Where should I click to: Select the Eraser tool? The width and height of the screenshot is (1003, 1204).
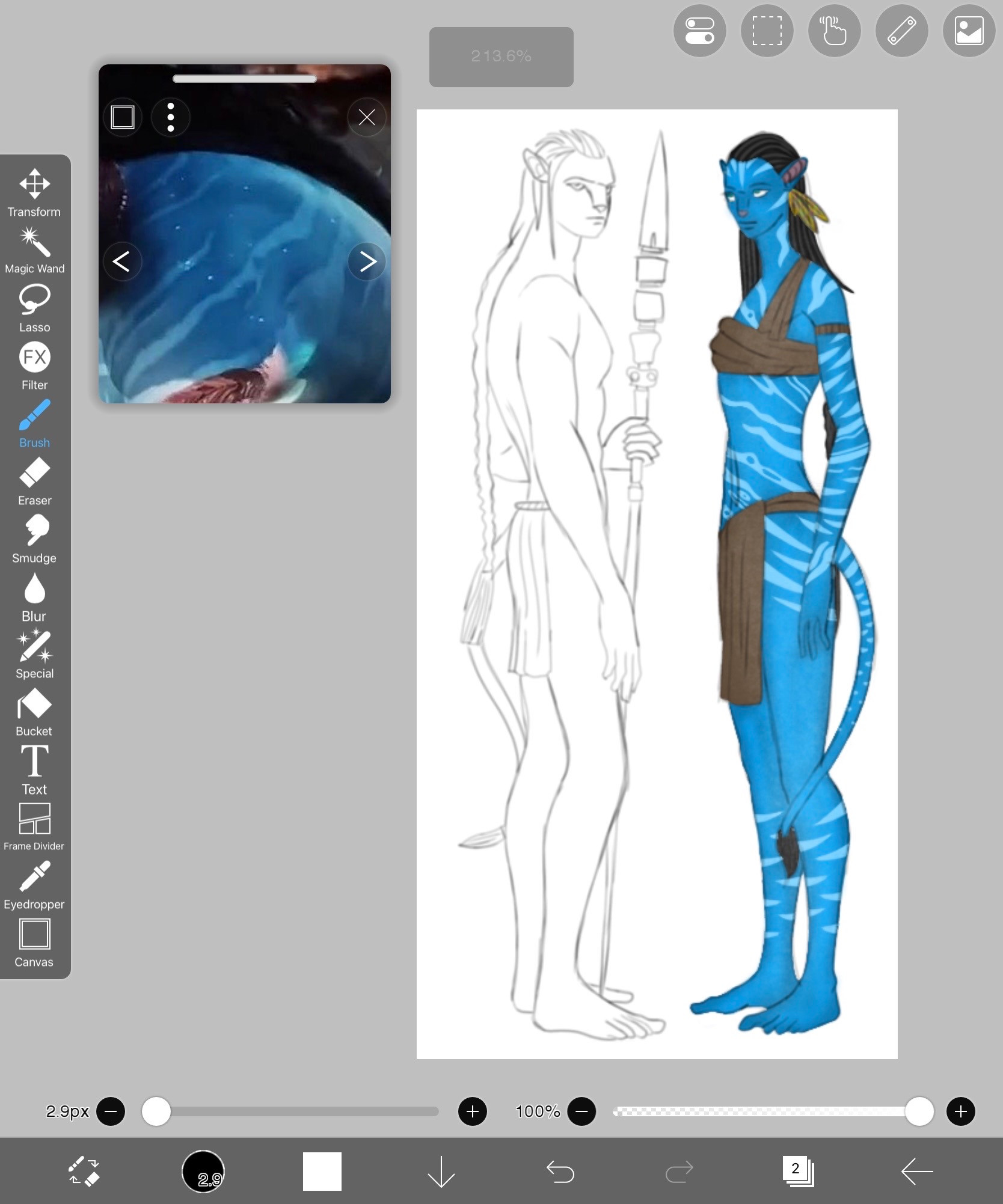coord(34,481)
